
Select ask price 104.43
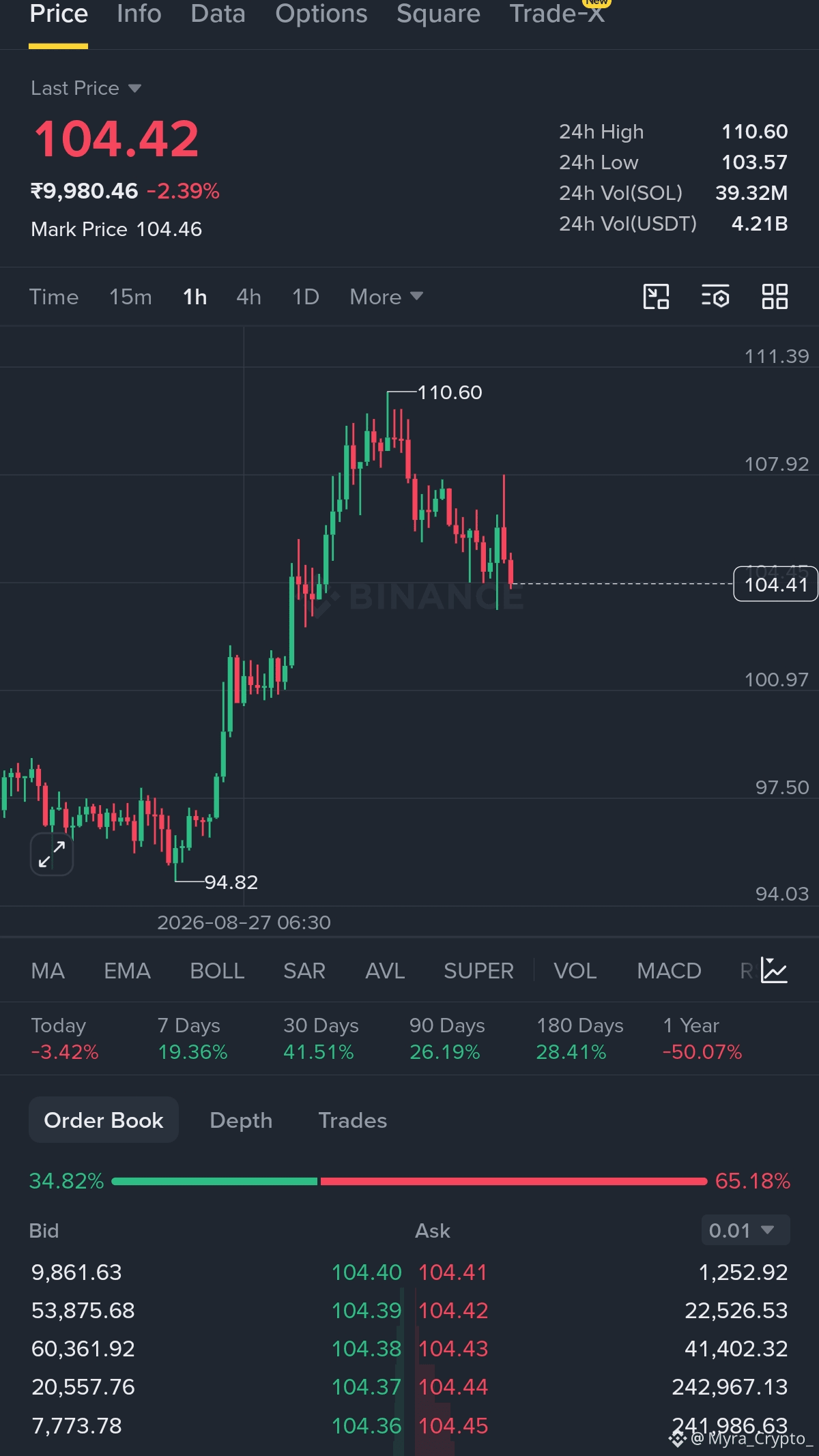pos(453,1349)
